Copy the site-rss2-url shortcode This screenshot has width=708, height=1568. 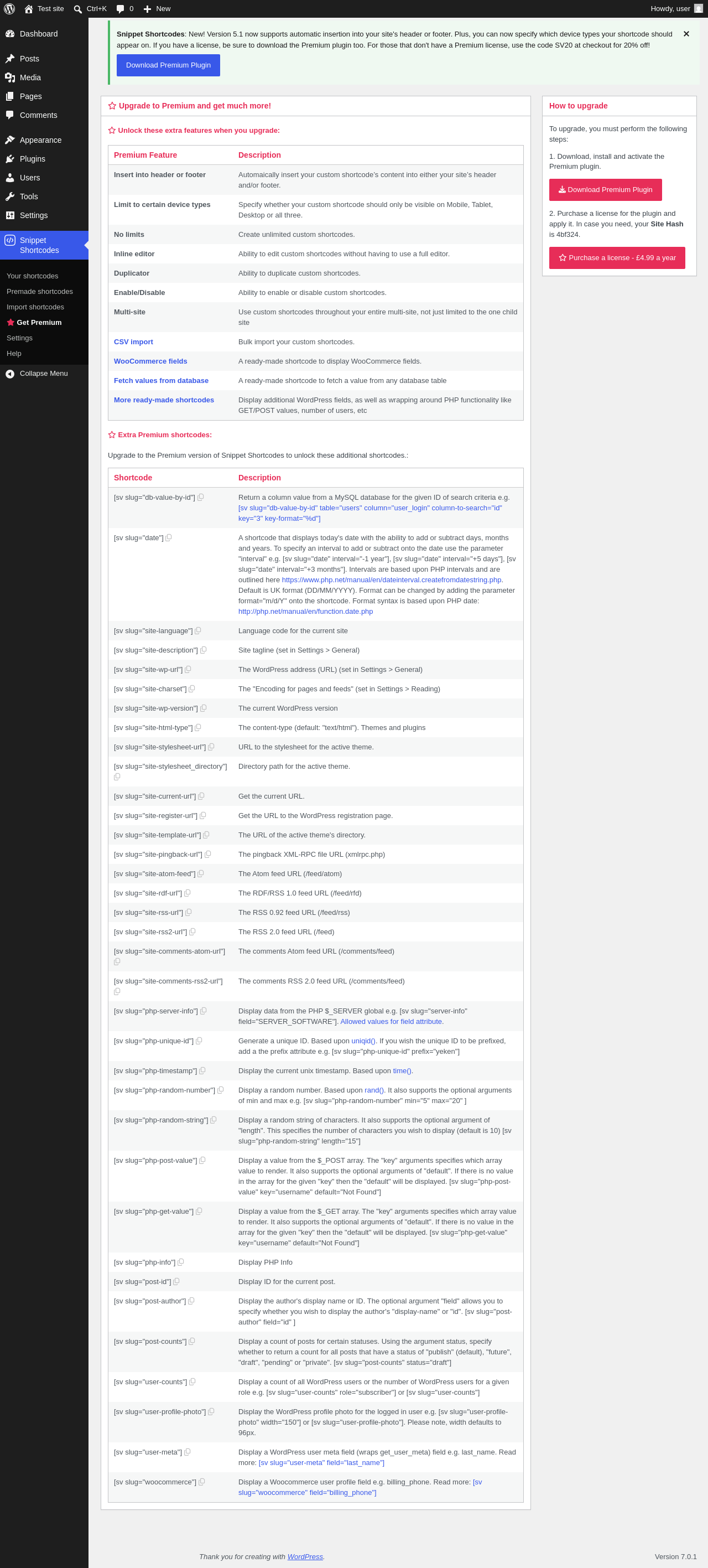point(193,932)
